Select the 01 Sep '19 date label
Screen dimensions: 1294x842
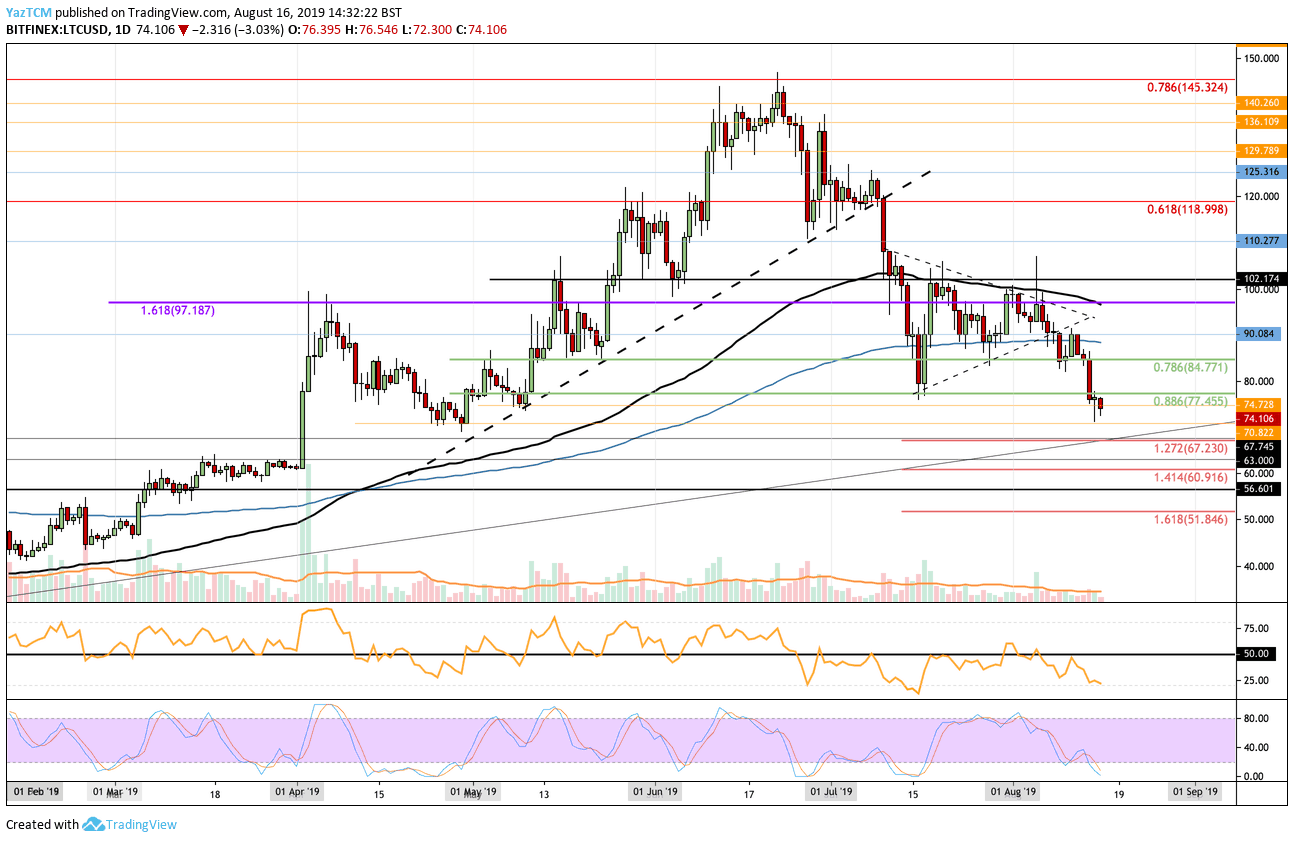(x=1195, y=792)
